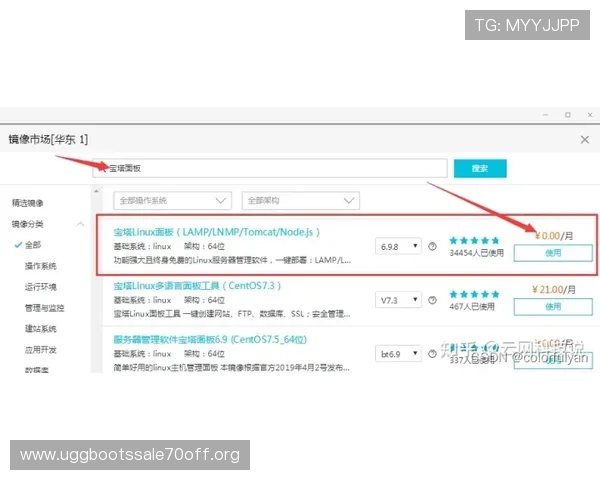Select 全部 category
Screen dimensions: 600x480
(x=33, y=245)
